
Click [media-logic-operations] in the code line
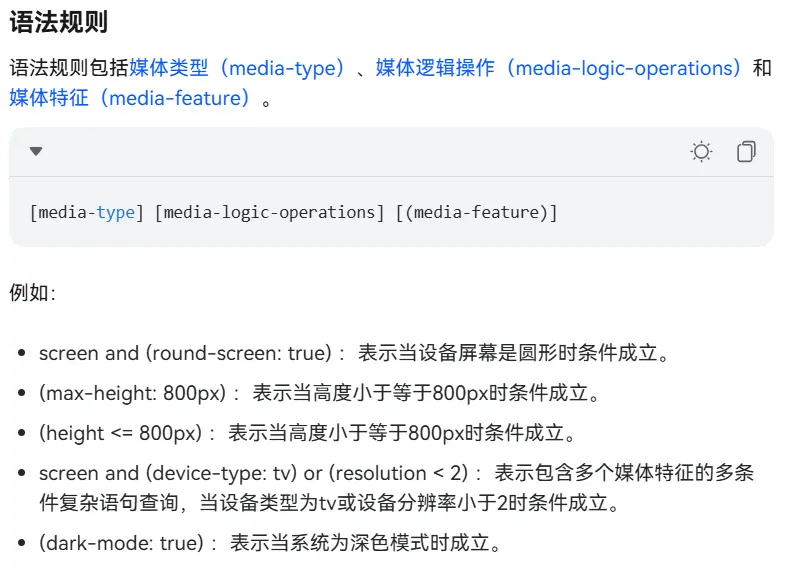click(x=269, y=212)
